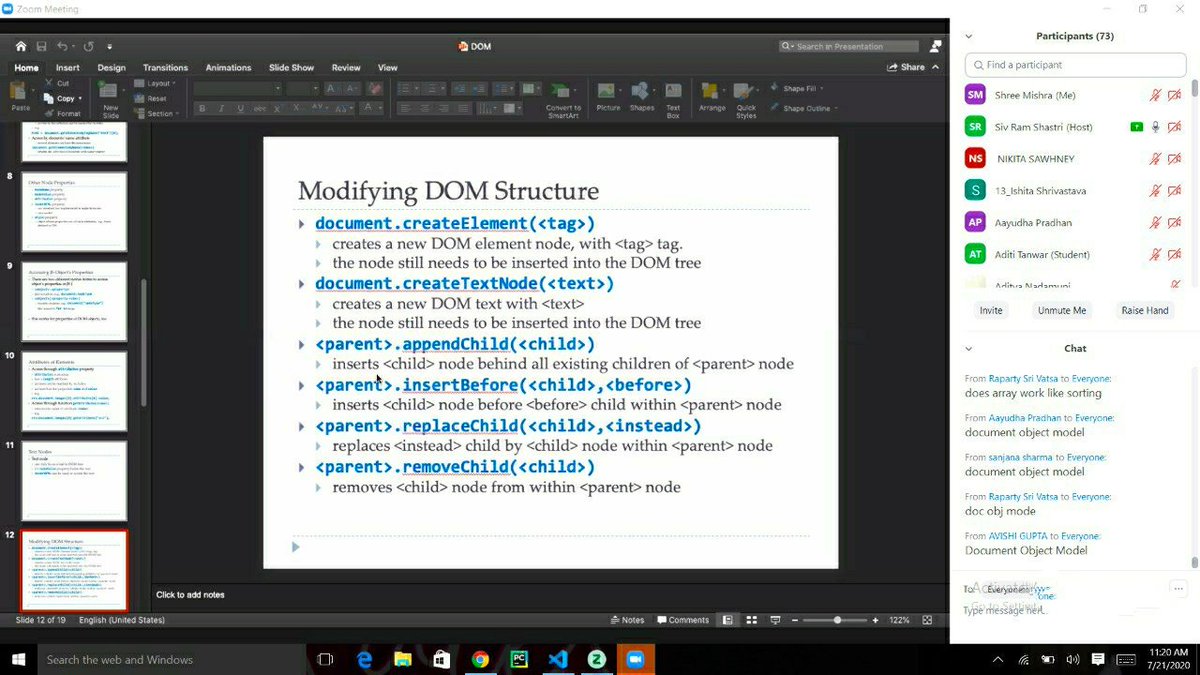Insert a Text Box from the ribbon
The width and height of the screenshot is (1200, 675).
click(x=672, y=95)
